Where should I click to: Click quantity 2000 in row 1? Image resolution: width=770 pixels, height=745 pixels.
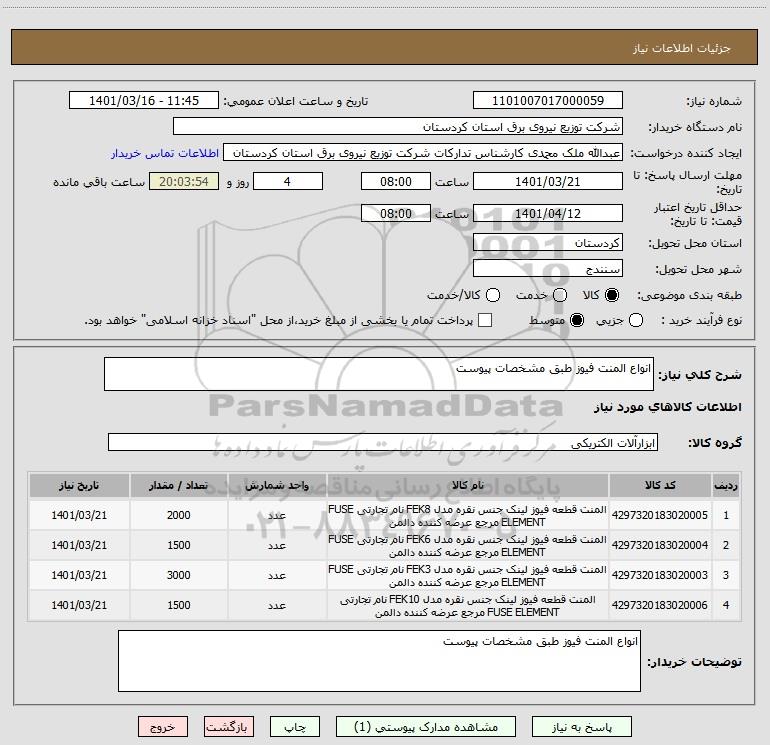pos(179,515)
